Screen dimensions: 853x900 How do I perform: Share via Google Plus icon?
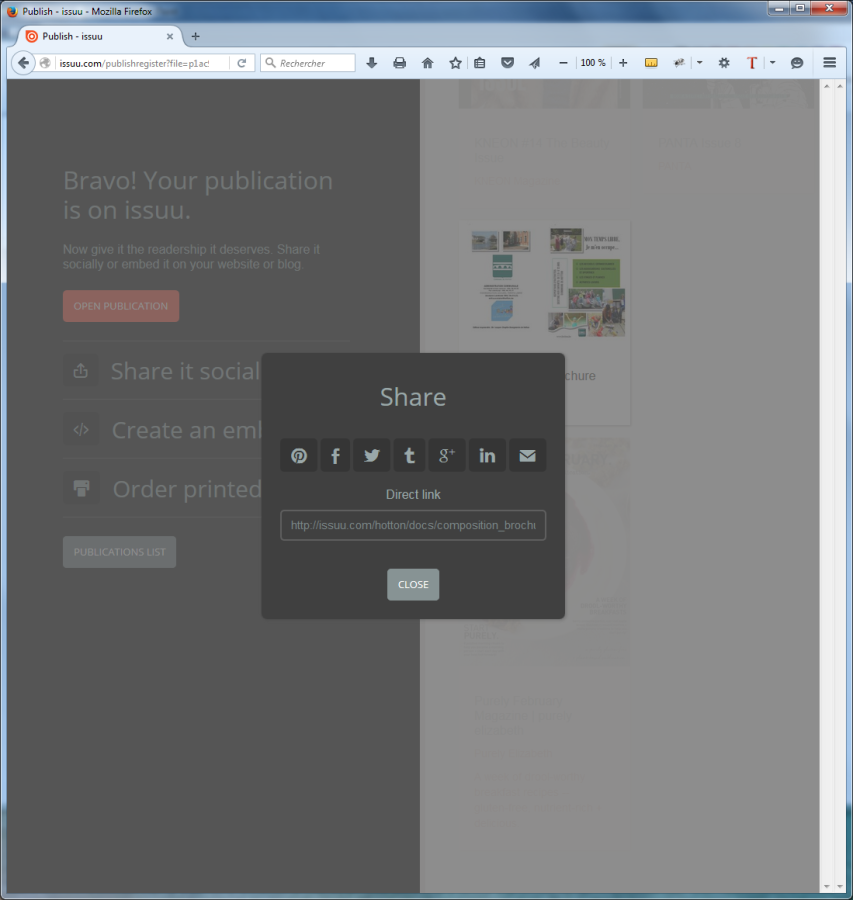pos(447,456)
